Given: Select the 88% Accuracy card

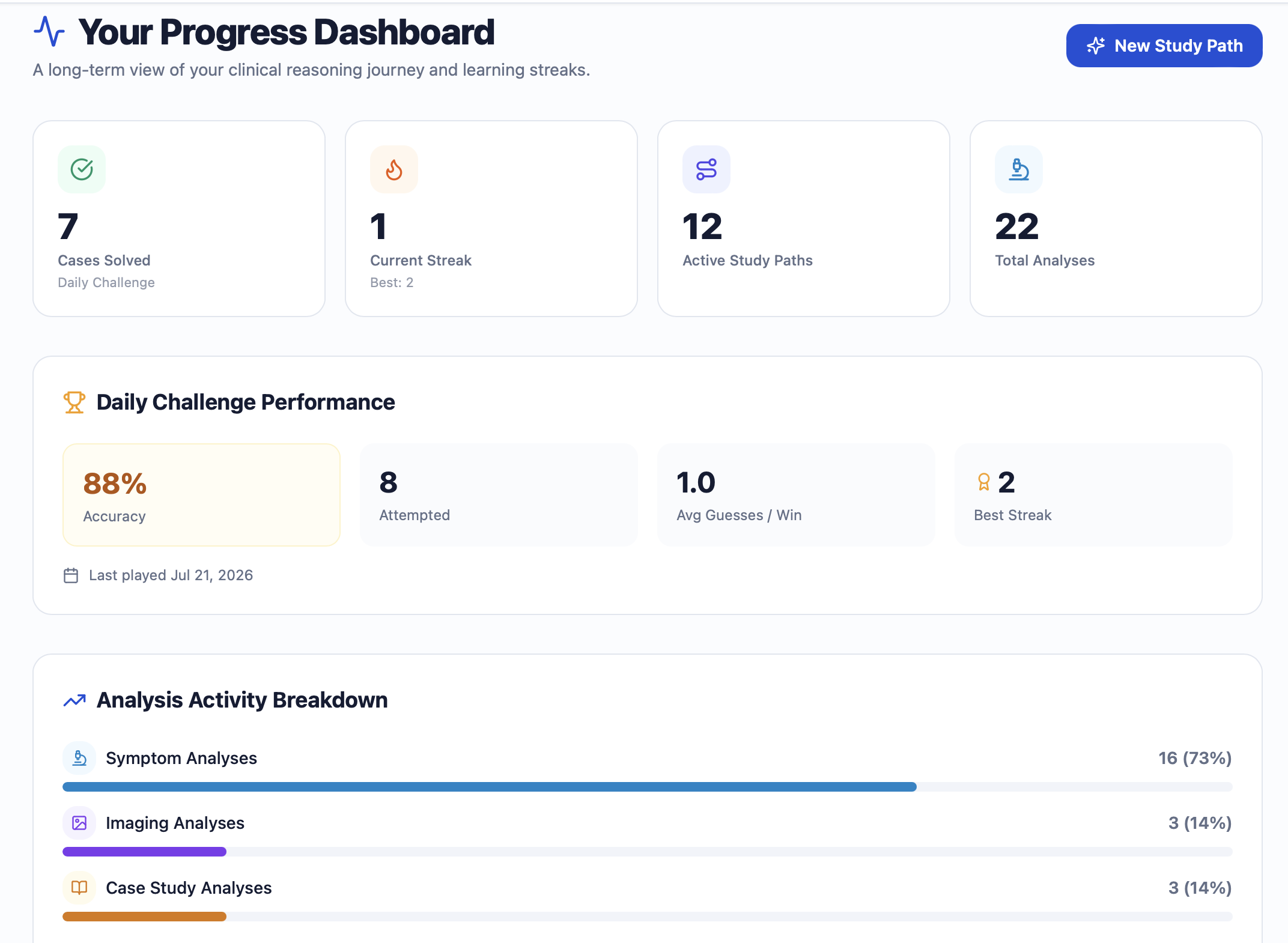Looking at the screenshot, I should pyautogui.click(x=201, y=495).
